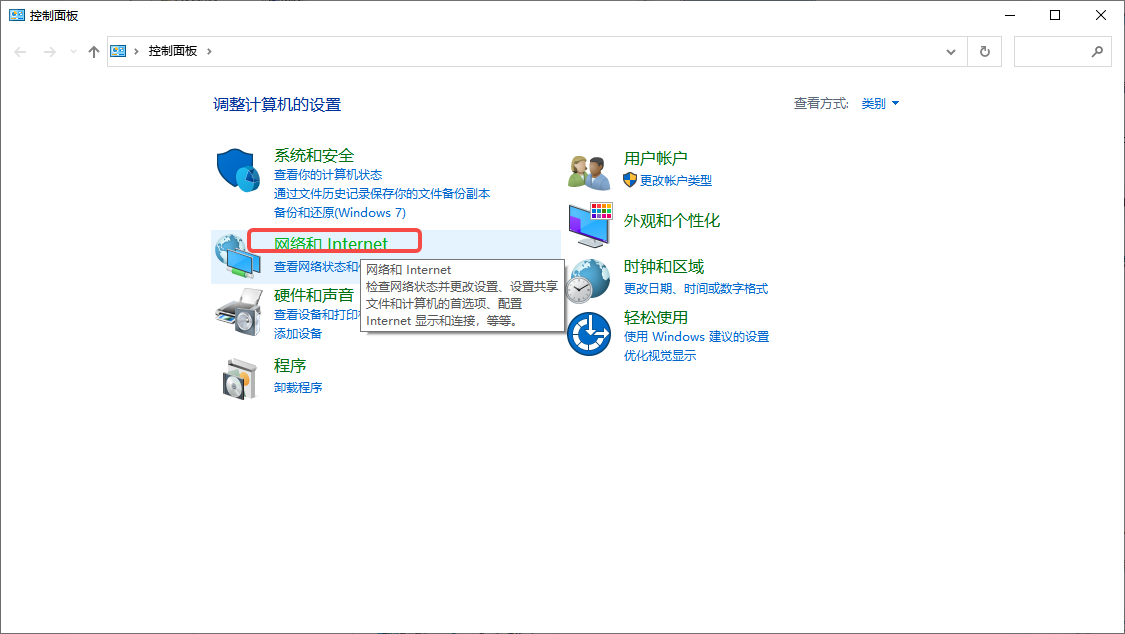Viewport: 1125px width, 634px height.
Task: Click 使用 Windows 建议的设置 link
Action: 696,336
